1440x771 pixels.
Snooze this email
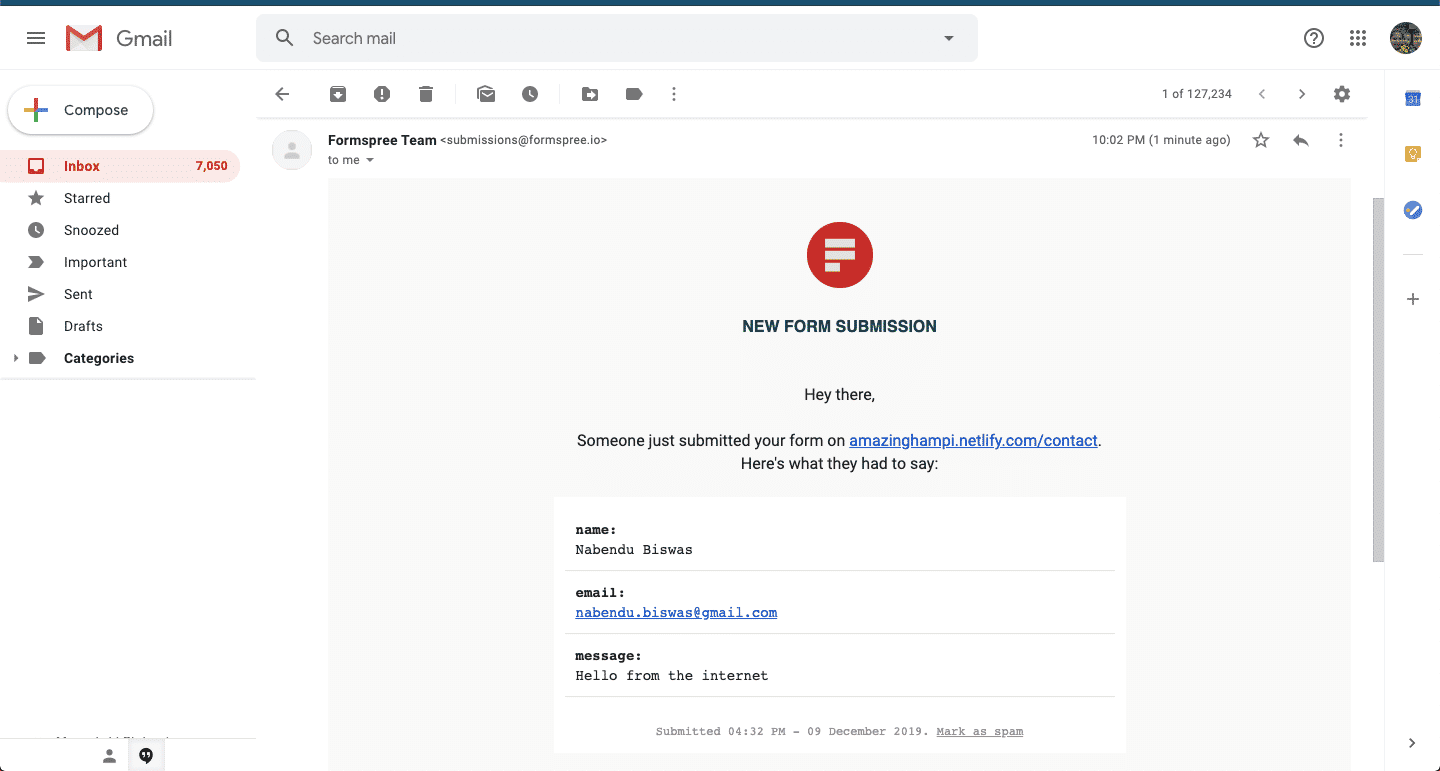[530, 94]
